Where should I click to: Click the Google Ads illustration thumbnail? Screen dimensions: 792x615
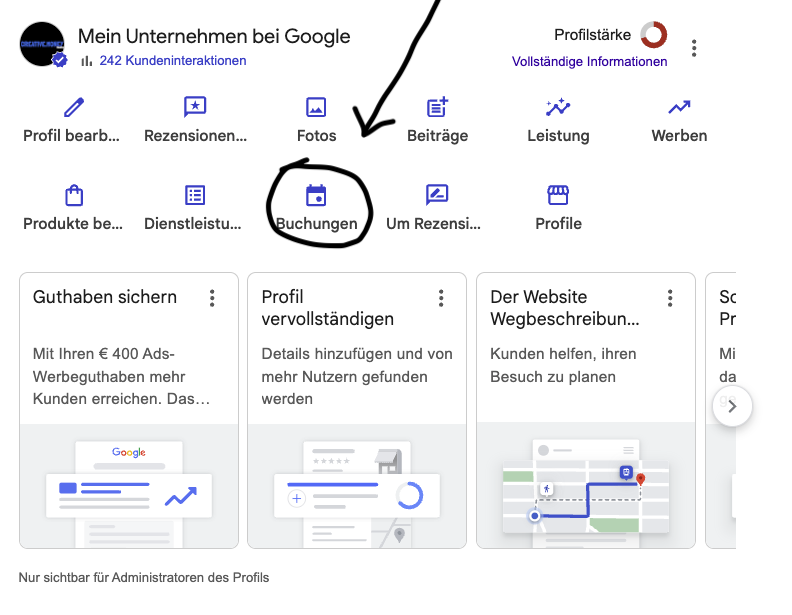[129, 486]
